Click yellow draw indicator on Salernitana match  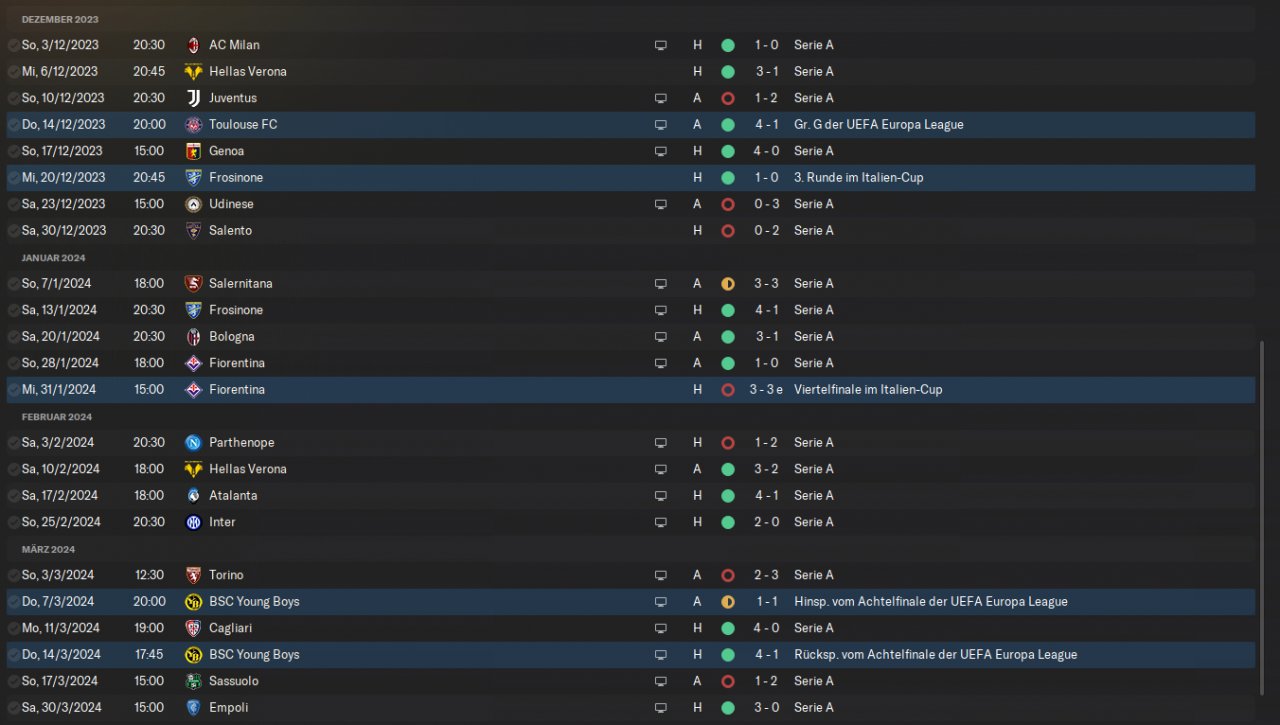pyautogui.click(x=728, y=284)
